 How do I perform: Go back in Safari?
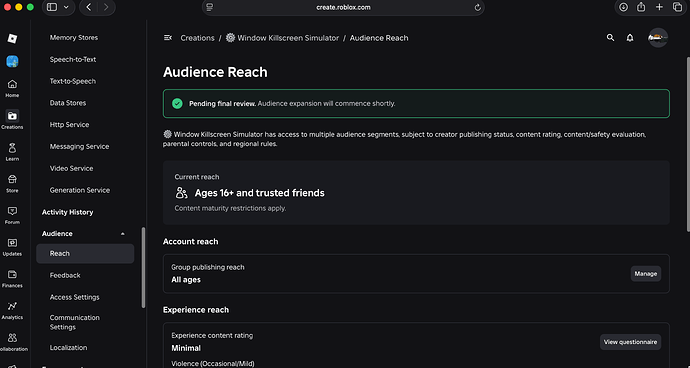pos(88,7)
